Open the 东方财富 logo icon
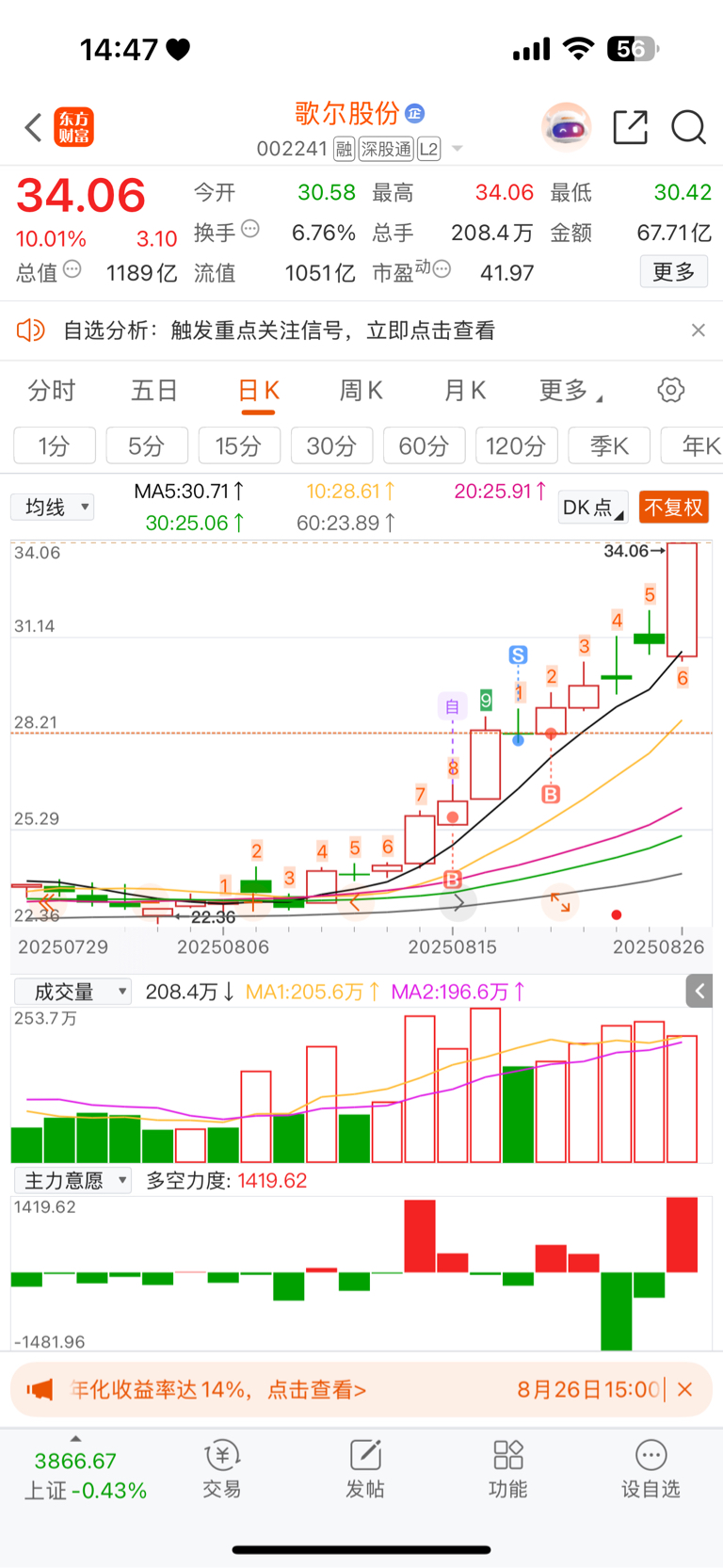Viewport: 723px width, 1568px height. coord(74,127)
